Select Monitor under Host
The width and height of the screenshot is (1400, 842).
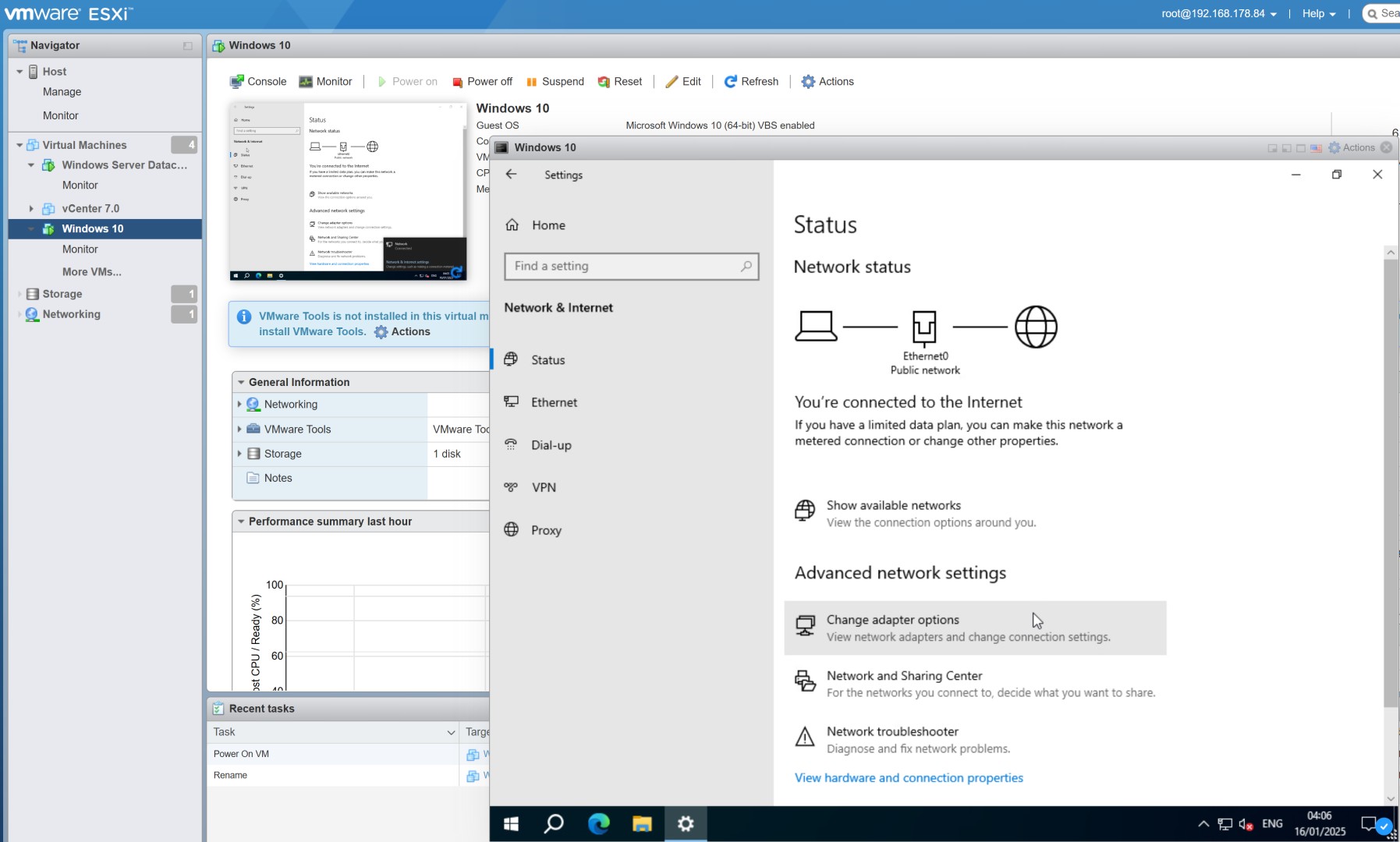[x=60, y=115]
